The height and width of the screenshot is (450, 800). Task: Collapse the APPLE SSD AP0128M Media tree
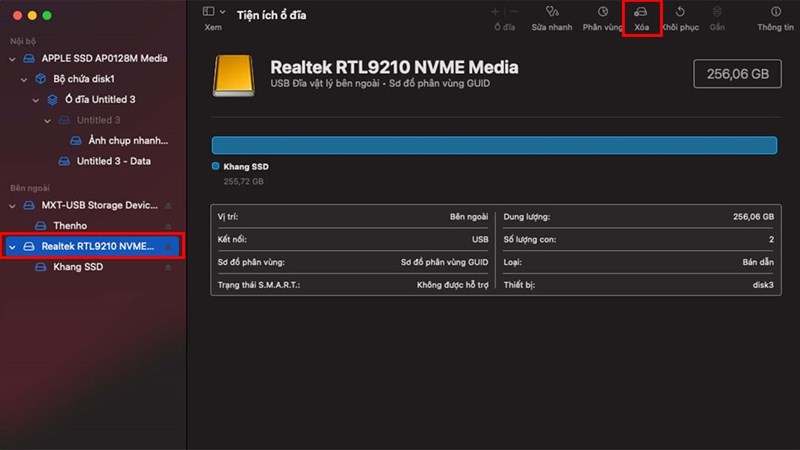(x=12, y=59)
